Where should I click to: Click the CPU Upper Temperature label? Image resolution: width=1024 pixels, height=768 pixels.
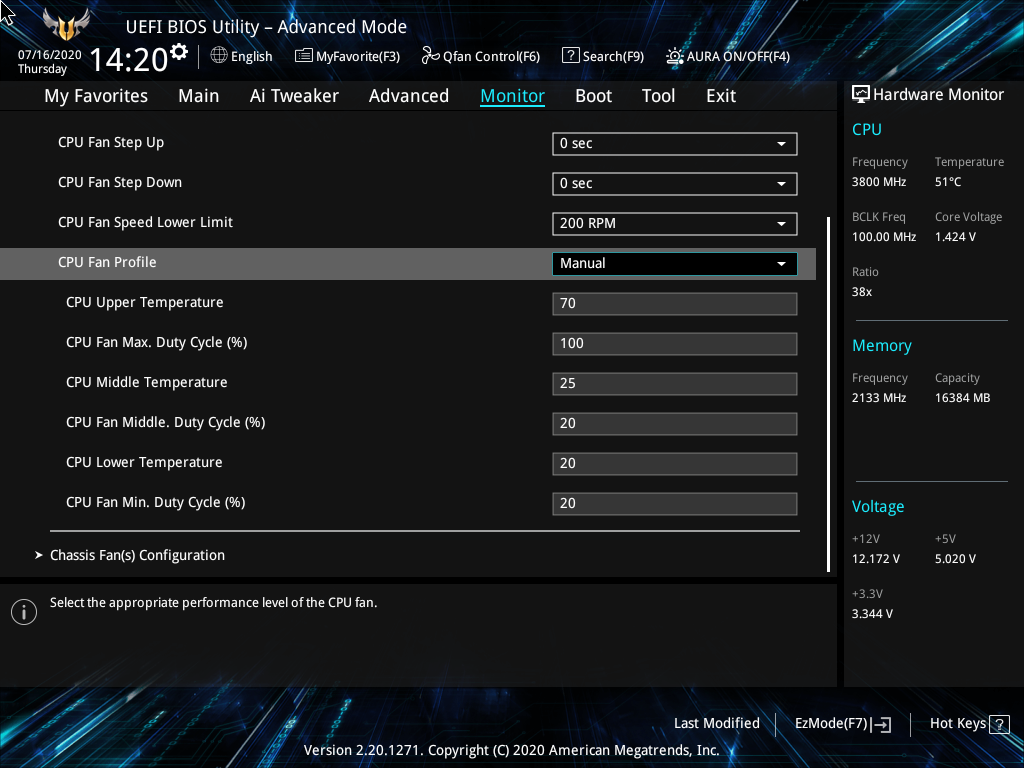pos(144,302)
